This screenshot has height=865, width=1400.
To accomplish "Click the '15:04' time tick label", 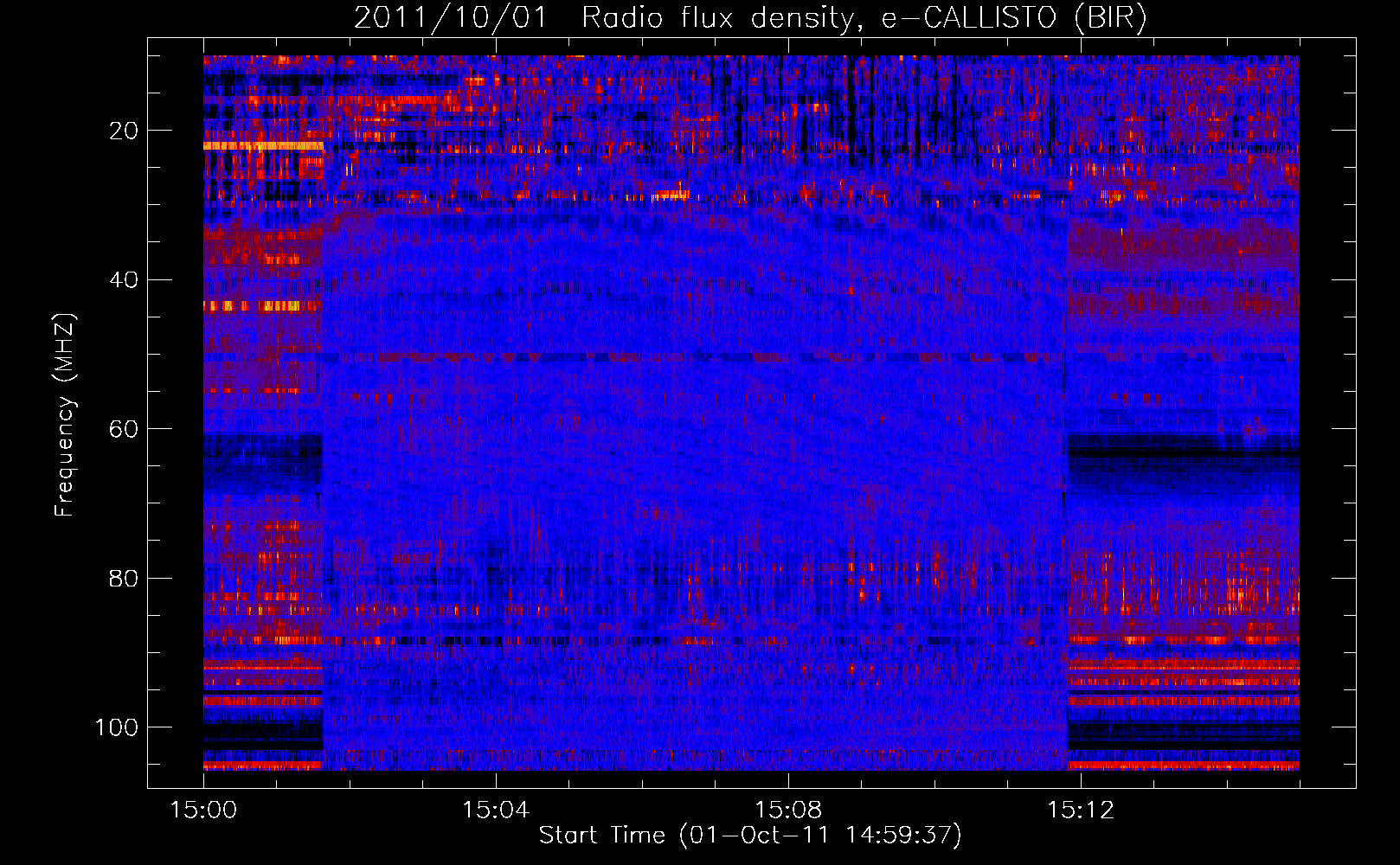I will coord(496,811).
